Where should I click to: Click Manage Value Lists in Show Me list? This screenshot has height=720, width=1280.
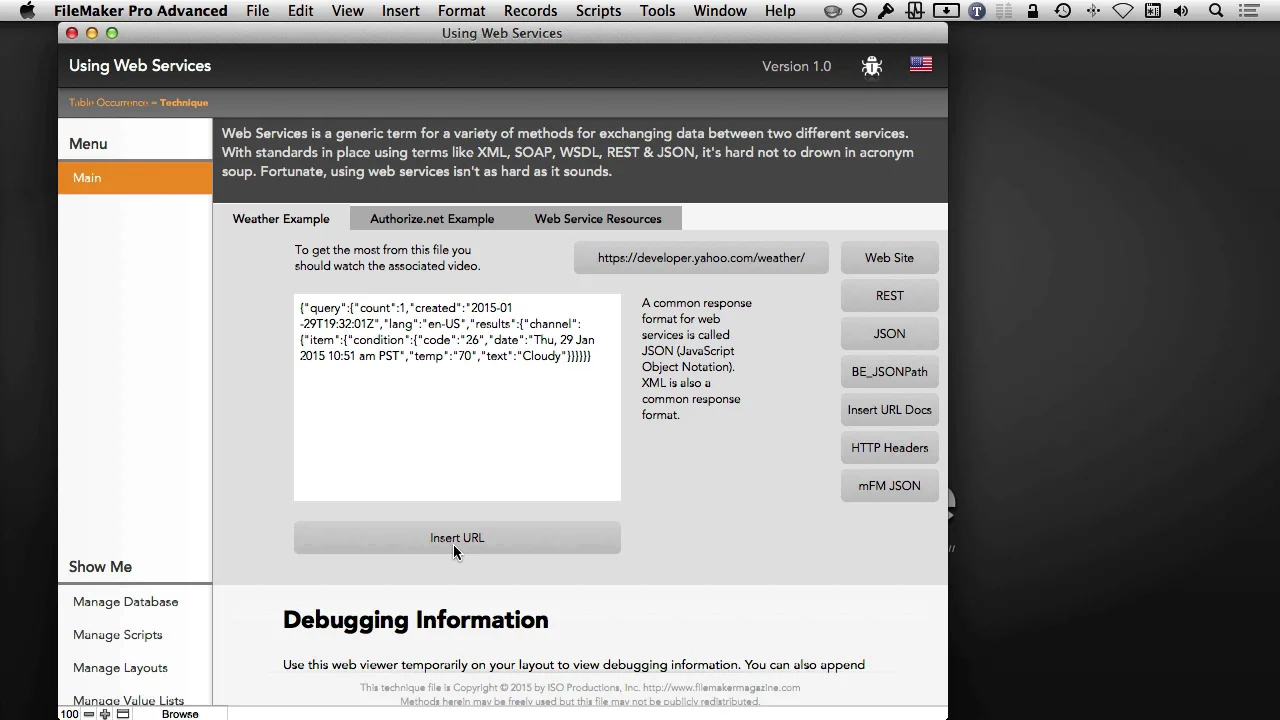tap(128, 700)
